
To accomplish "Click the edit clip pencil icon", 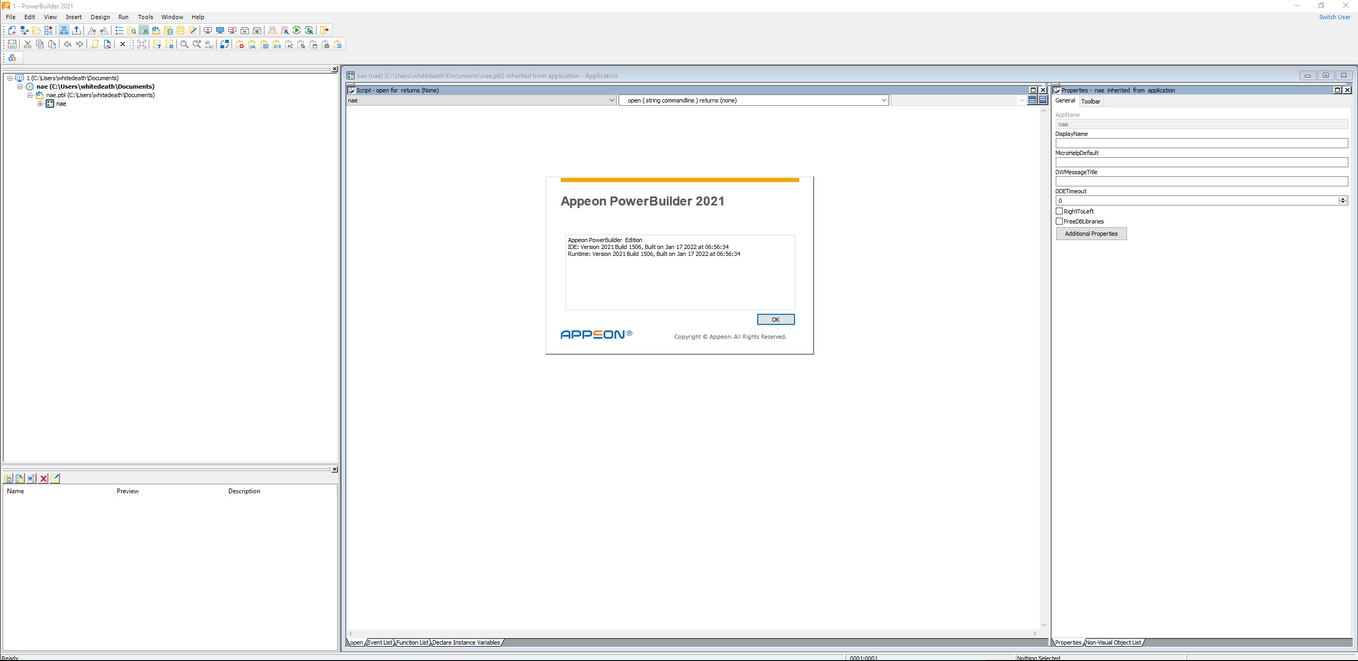I will pos(55,478).
